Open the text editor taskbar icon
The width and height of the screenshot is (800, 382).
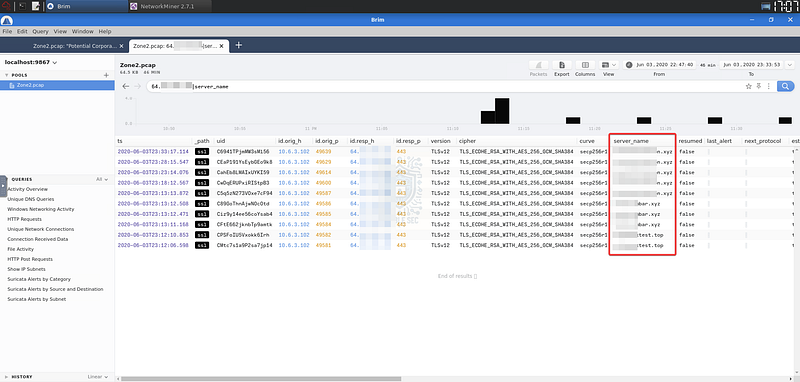pos(36,6)
